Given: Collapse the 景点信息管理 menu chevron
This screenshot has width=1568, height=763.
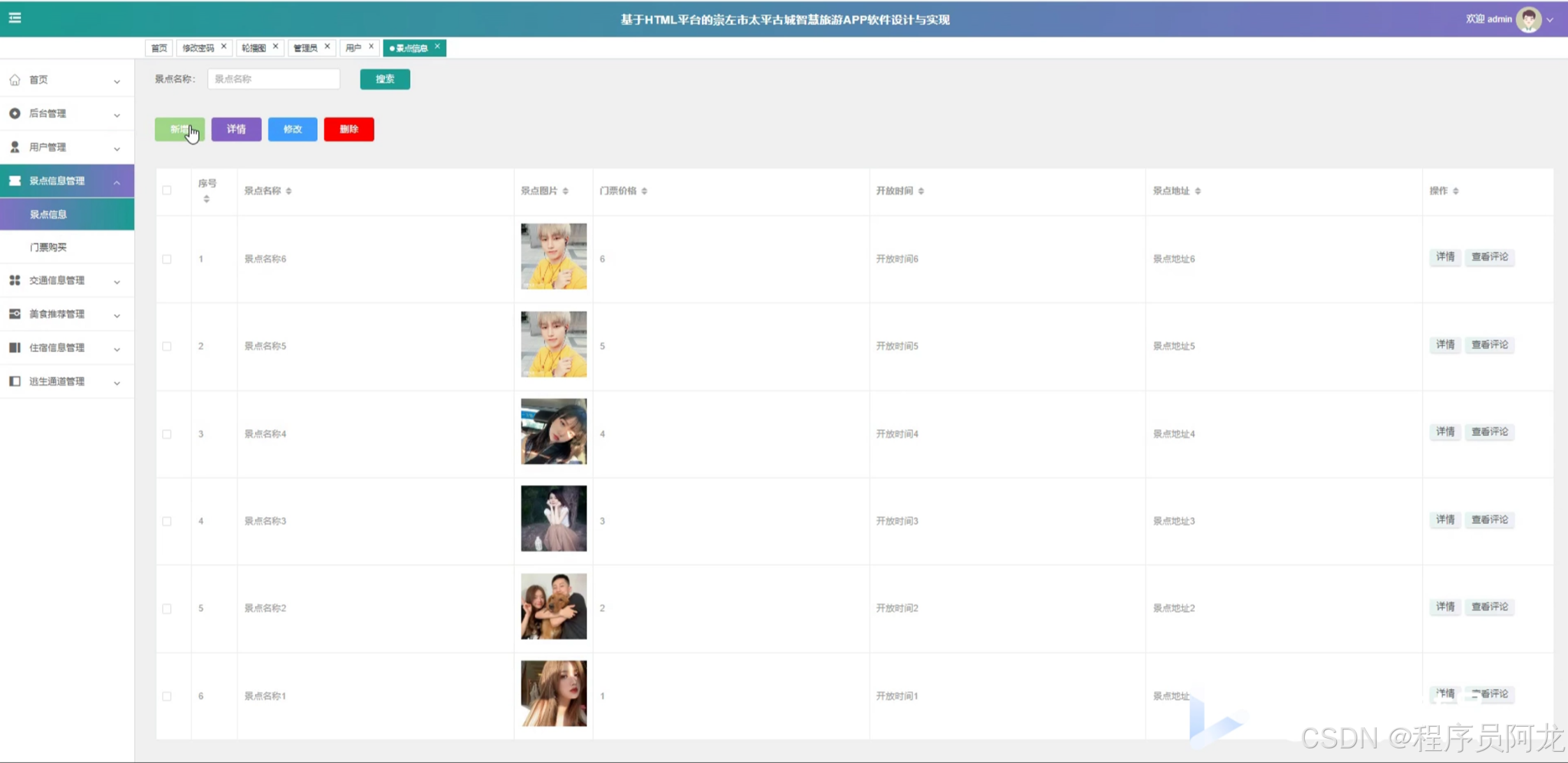Looking at the screenshot, I should [x=117, y=182].
